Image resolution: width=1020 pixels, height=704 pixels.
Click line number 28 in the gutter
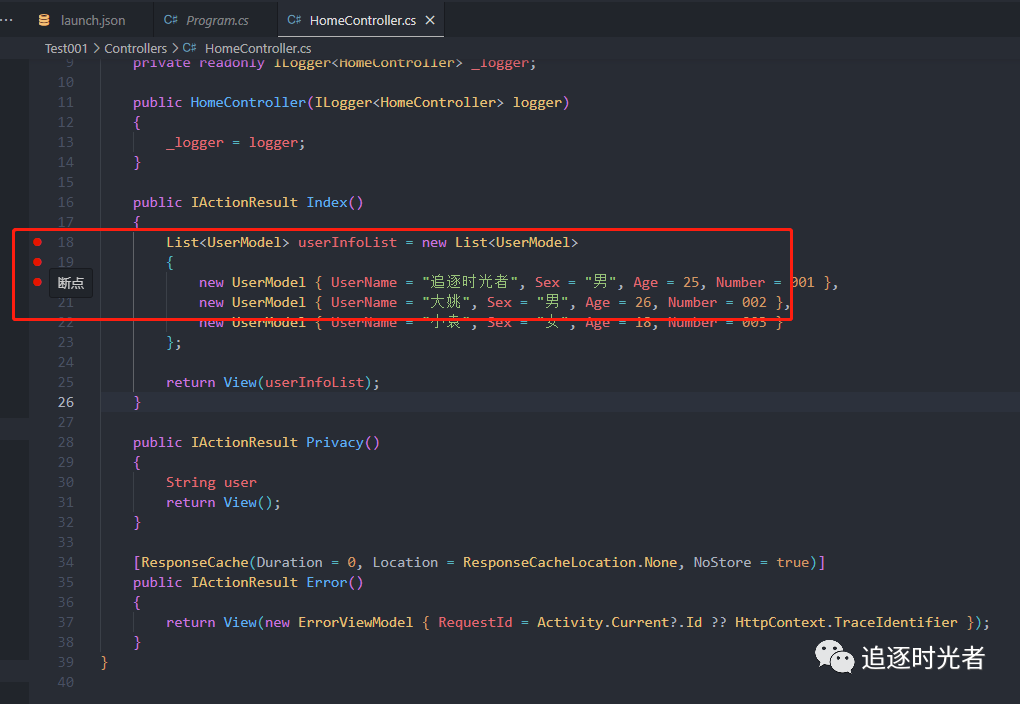66,442
